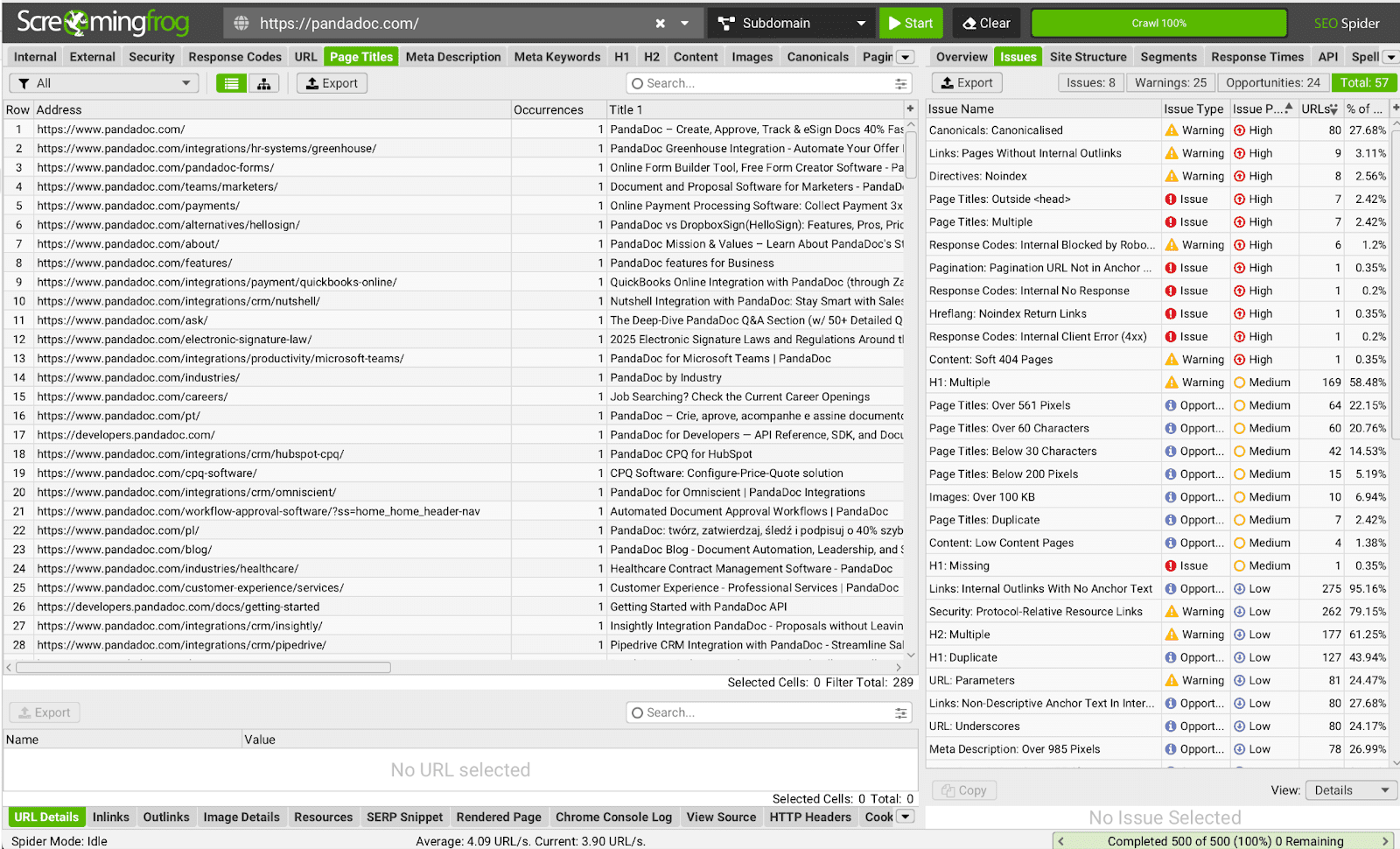
Task: Open the Canonicals tab
Action: [x=817, y=57]
